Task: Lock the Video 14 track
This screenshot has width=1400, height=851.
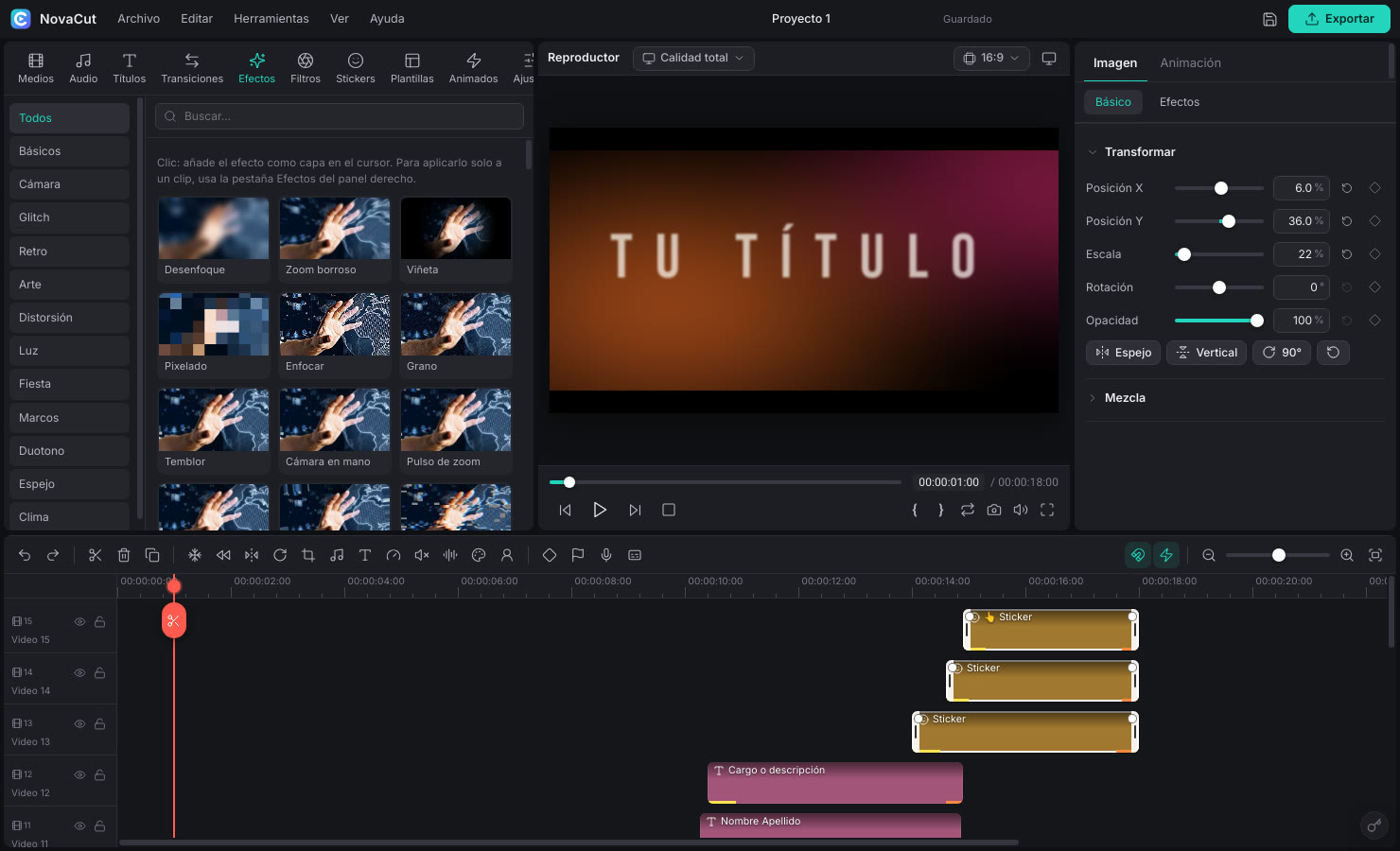Action: [x=99, y=673]
